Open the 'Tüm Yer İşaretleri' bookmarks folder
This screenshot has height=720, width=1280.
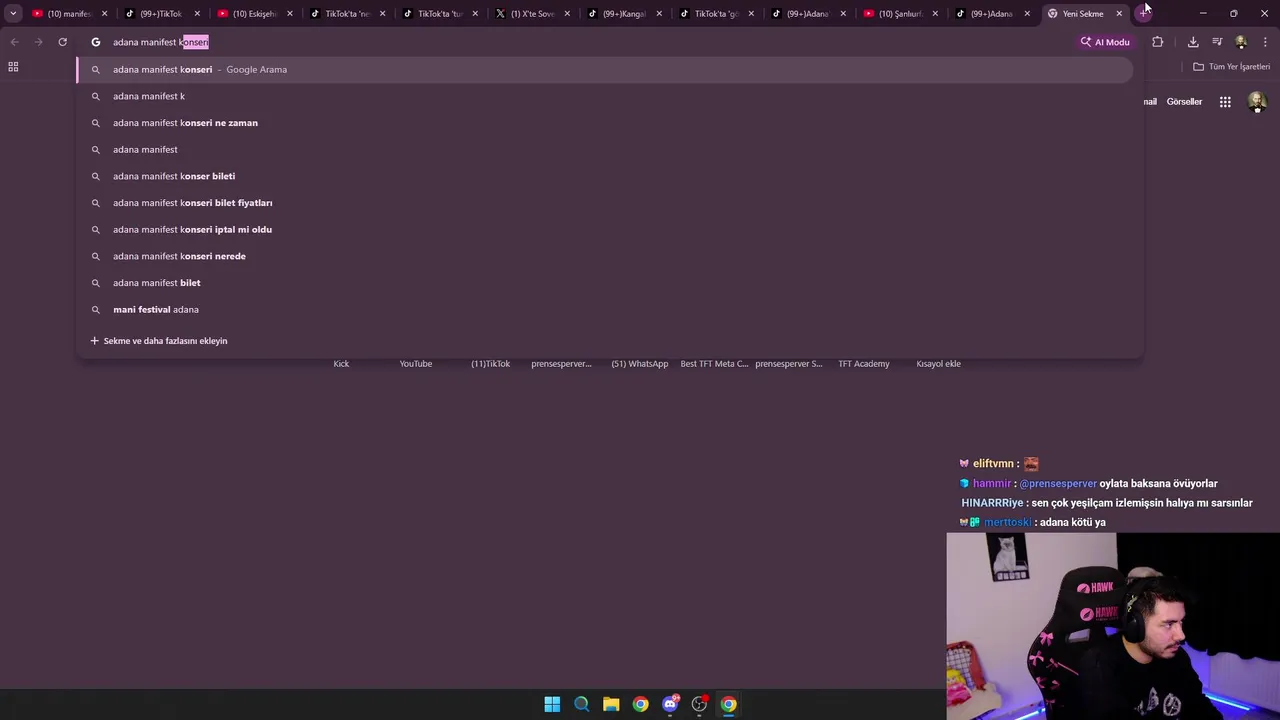pyautogui.click(x=1231, y=67)
